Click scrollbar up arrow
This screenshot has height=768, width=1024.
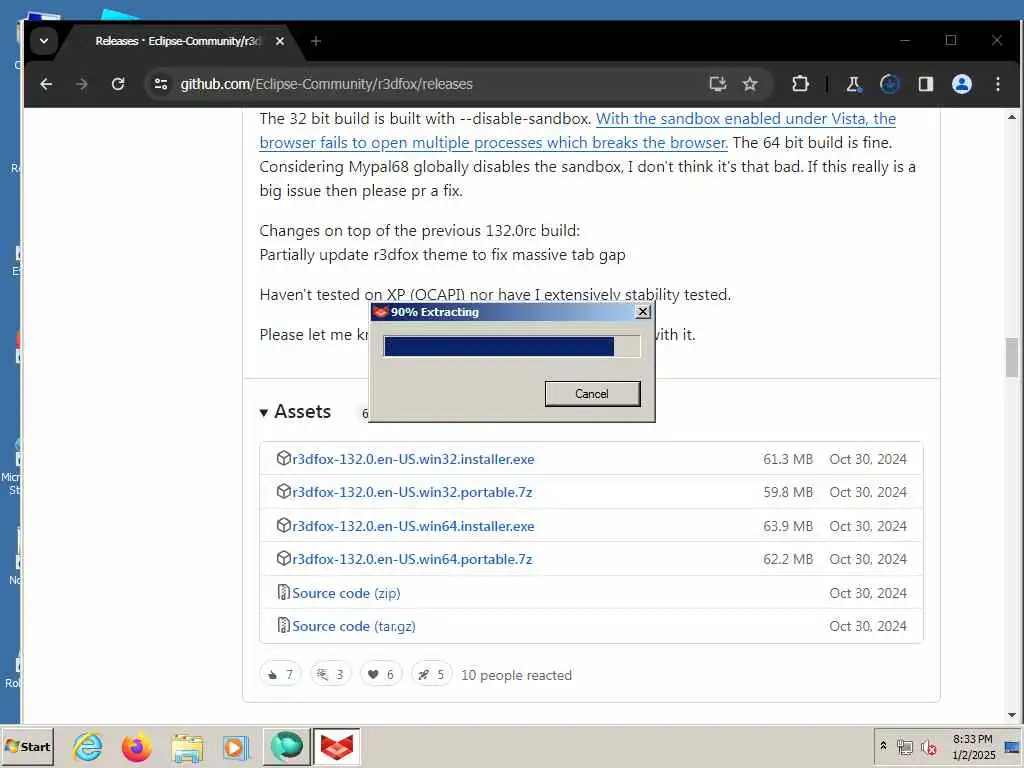pyautogui.click(x=1012, y=118)
